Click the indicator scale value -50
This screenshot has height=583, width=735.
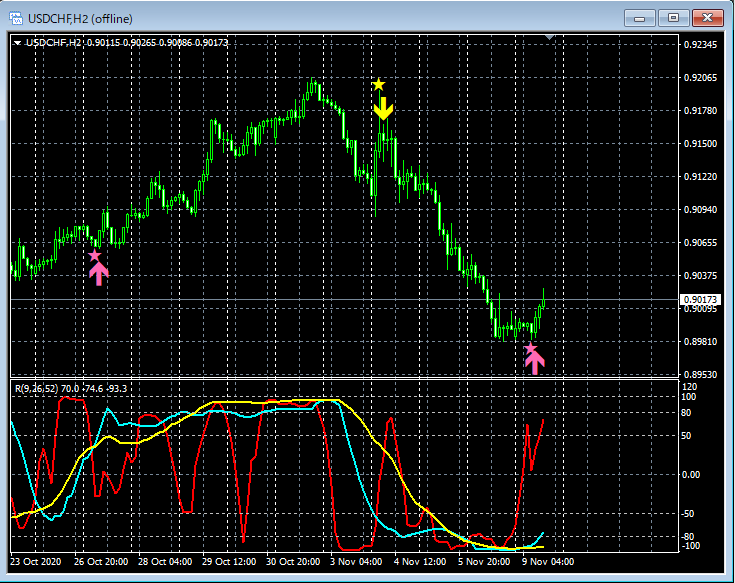(x=687, y=514)
